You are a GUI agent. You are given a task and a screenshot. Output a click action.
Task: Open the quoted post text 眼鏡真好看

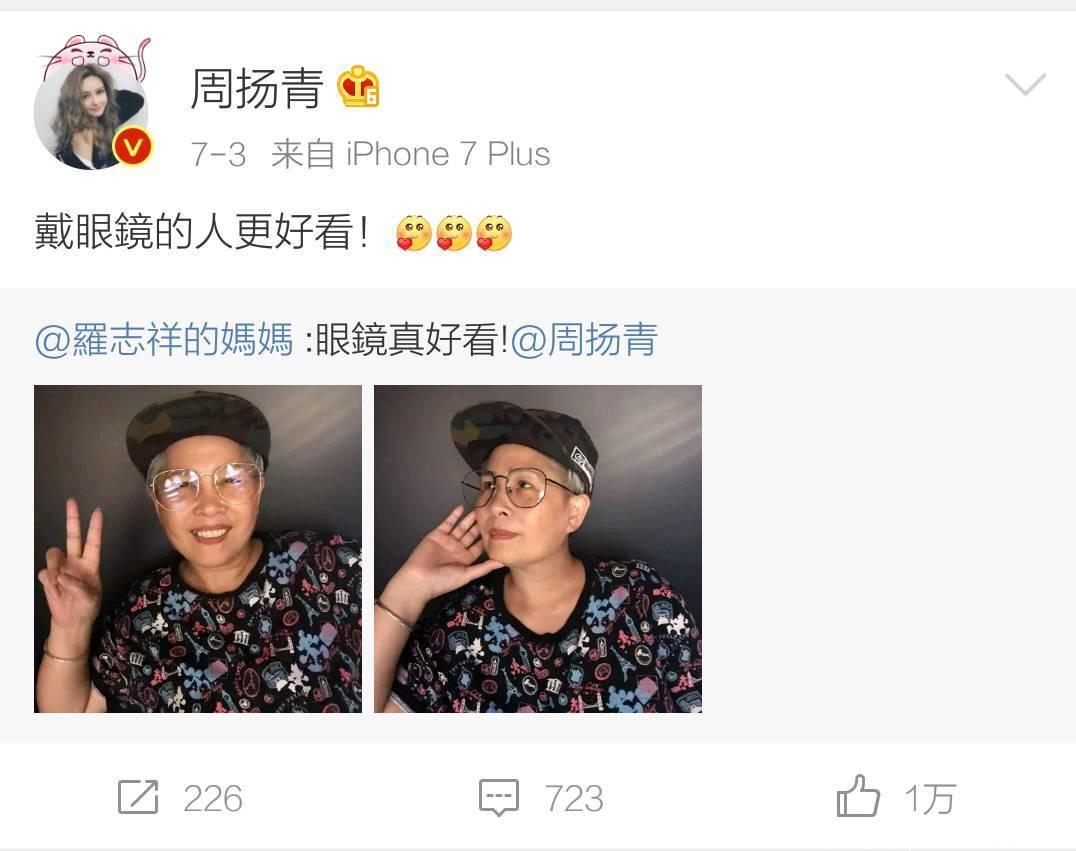tap(411, 339)
